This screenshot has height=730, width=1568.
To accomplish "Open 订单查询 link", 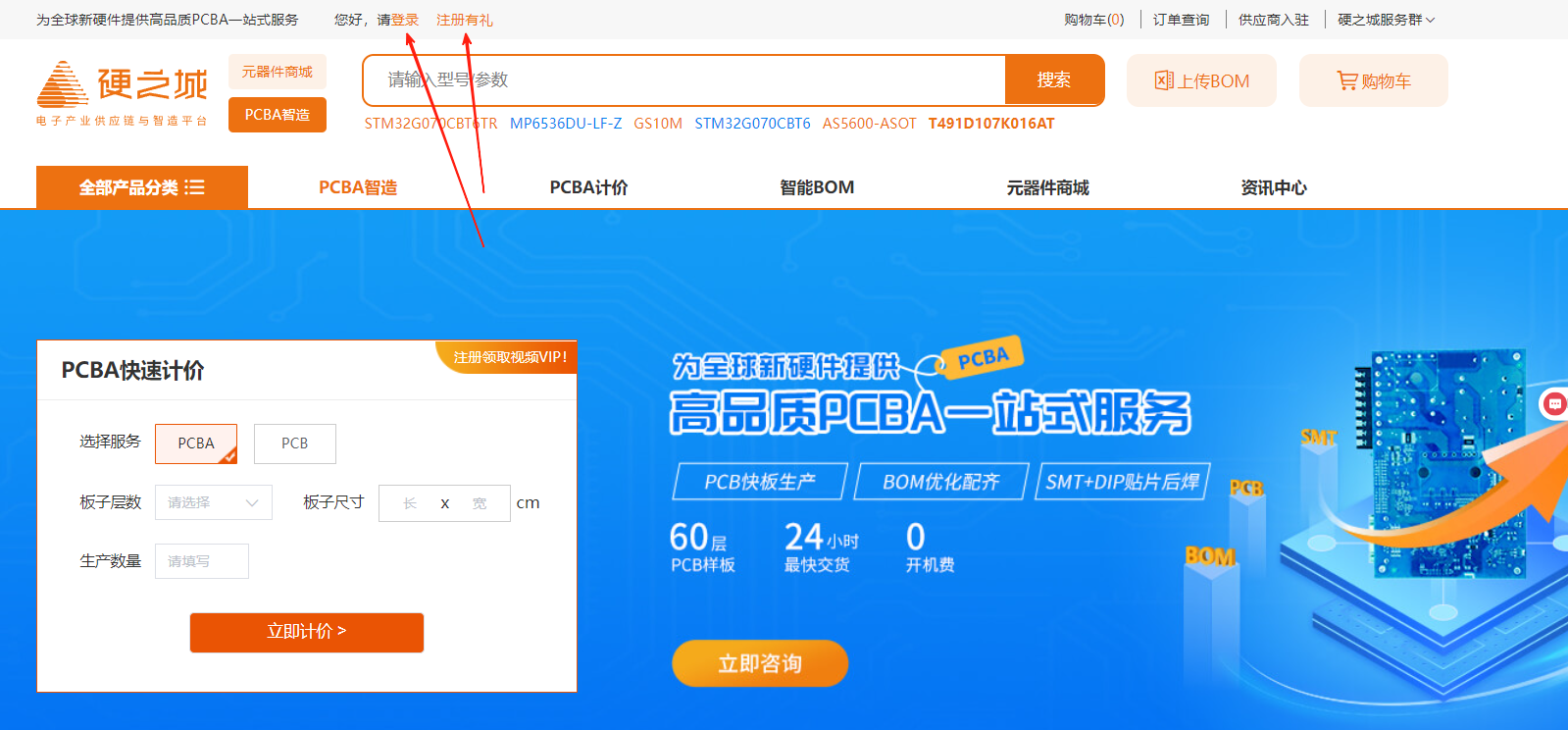I will pos(1182,20).
